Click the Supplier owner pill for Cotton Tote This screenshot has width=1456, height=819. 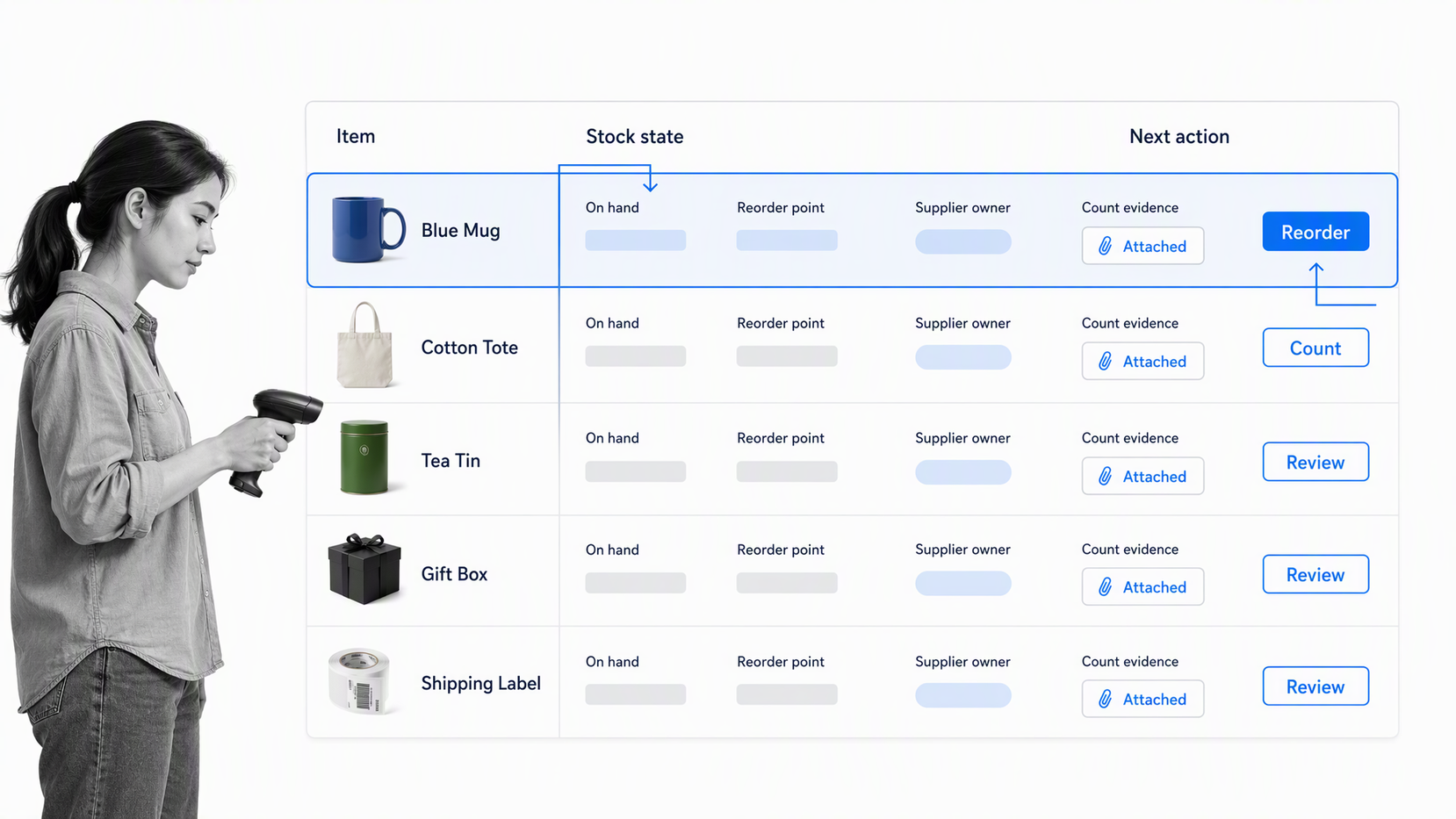963,357
